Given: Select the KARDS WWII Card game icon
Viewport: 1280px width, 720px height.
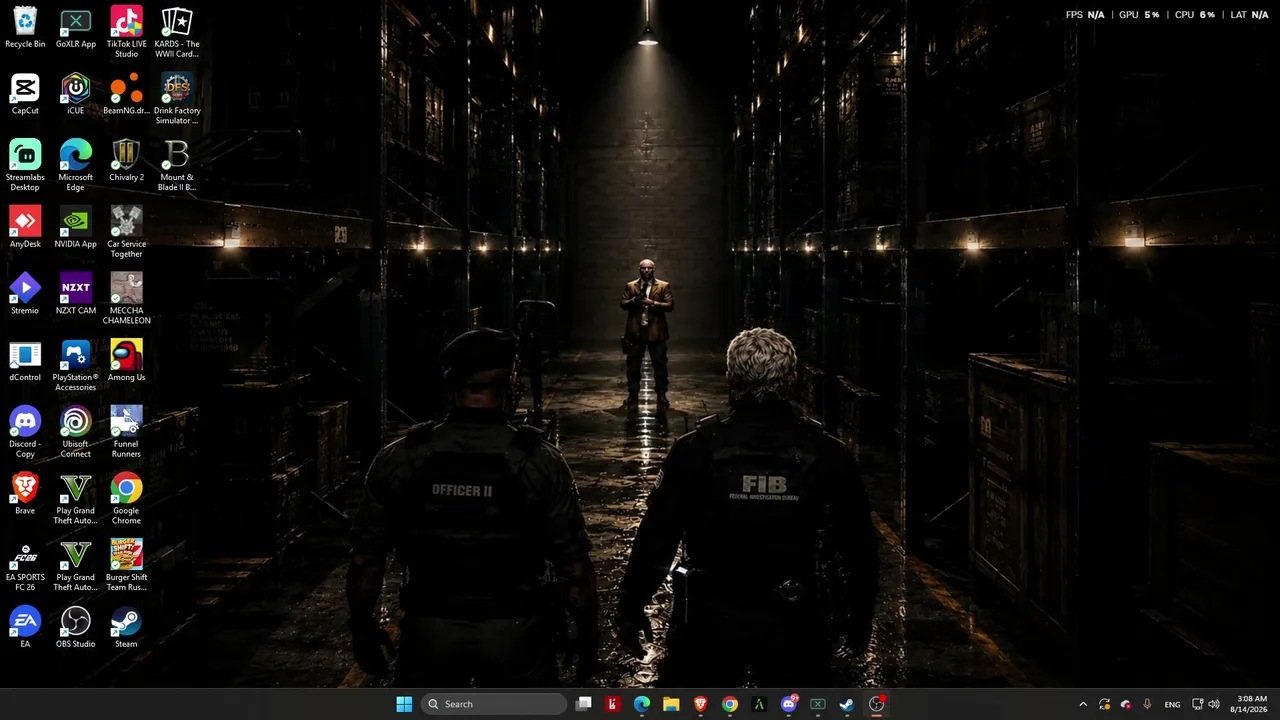Looking at the screenshot, I should (176, 32).
